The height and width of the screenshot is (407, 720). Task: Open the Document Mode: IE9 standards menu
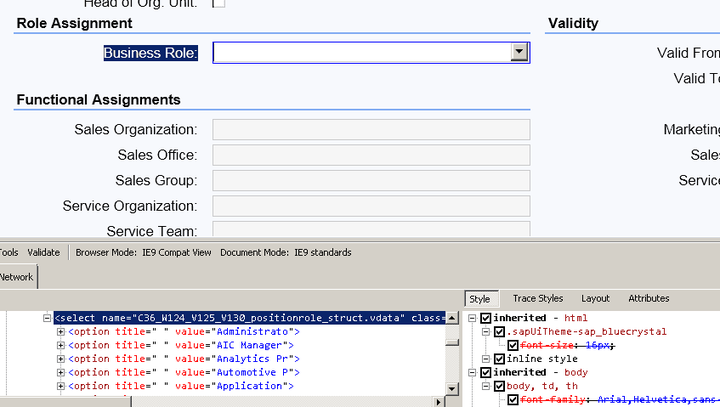(x=285, y=252)
